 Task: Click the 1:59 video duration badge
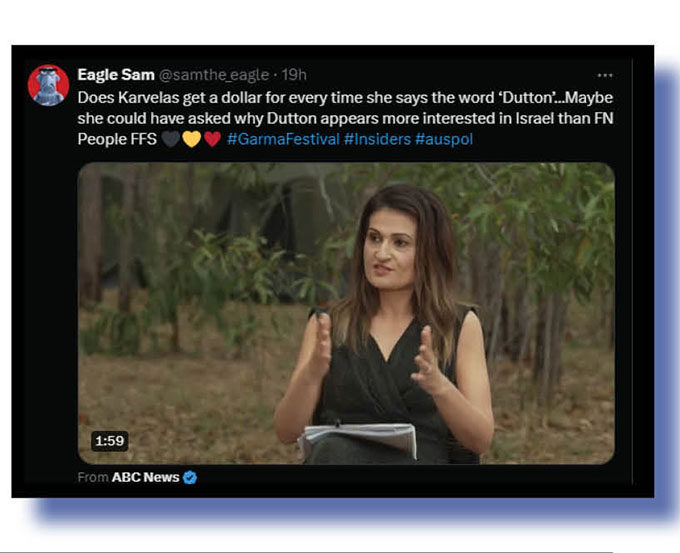[x=109, y=441]
